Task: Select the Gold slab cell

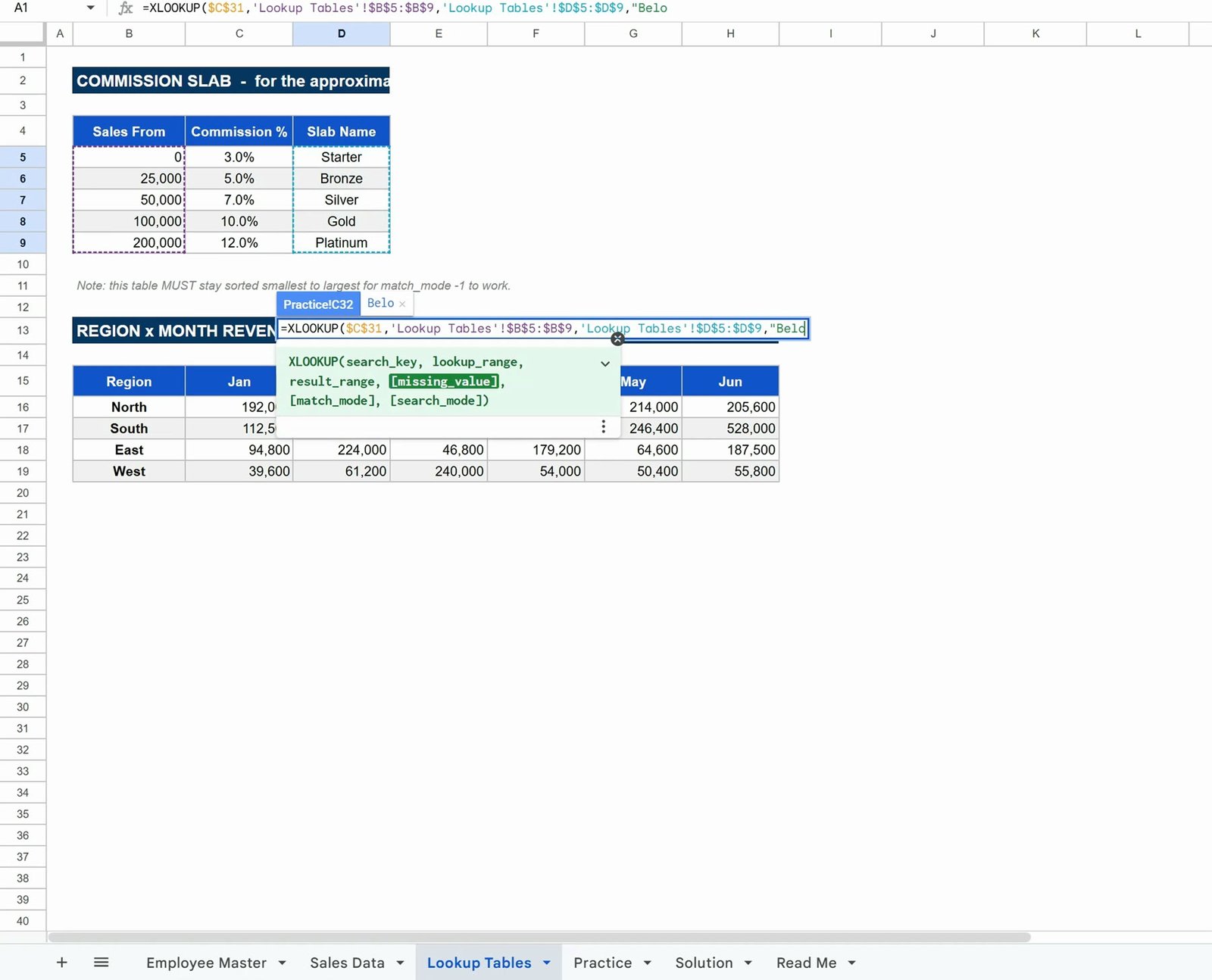Action: (x=342, y=221)
